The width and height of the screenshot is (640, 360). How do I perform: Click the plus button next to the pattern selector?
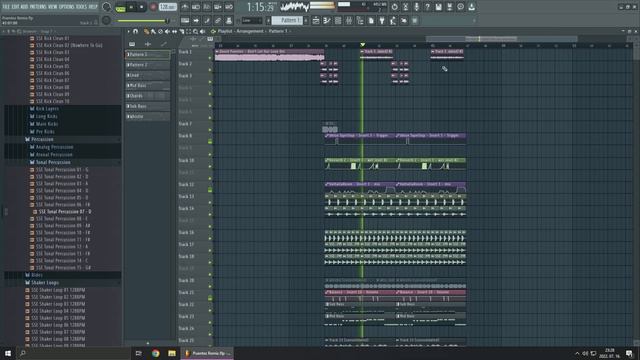tap(306, 20)
